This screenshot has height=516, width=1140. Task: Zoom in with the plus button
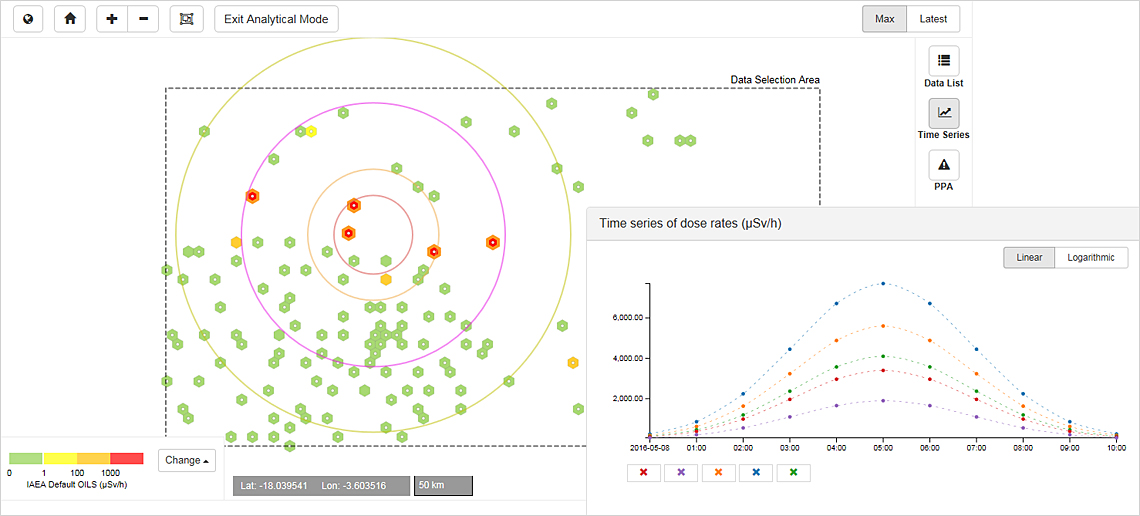pos(111,19)
